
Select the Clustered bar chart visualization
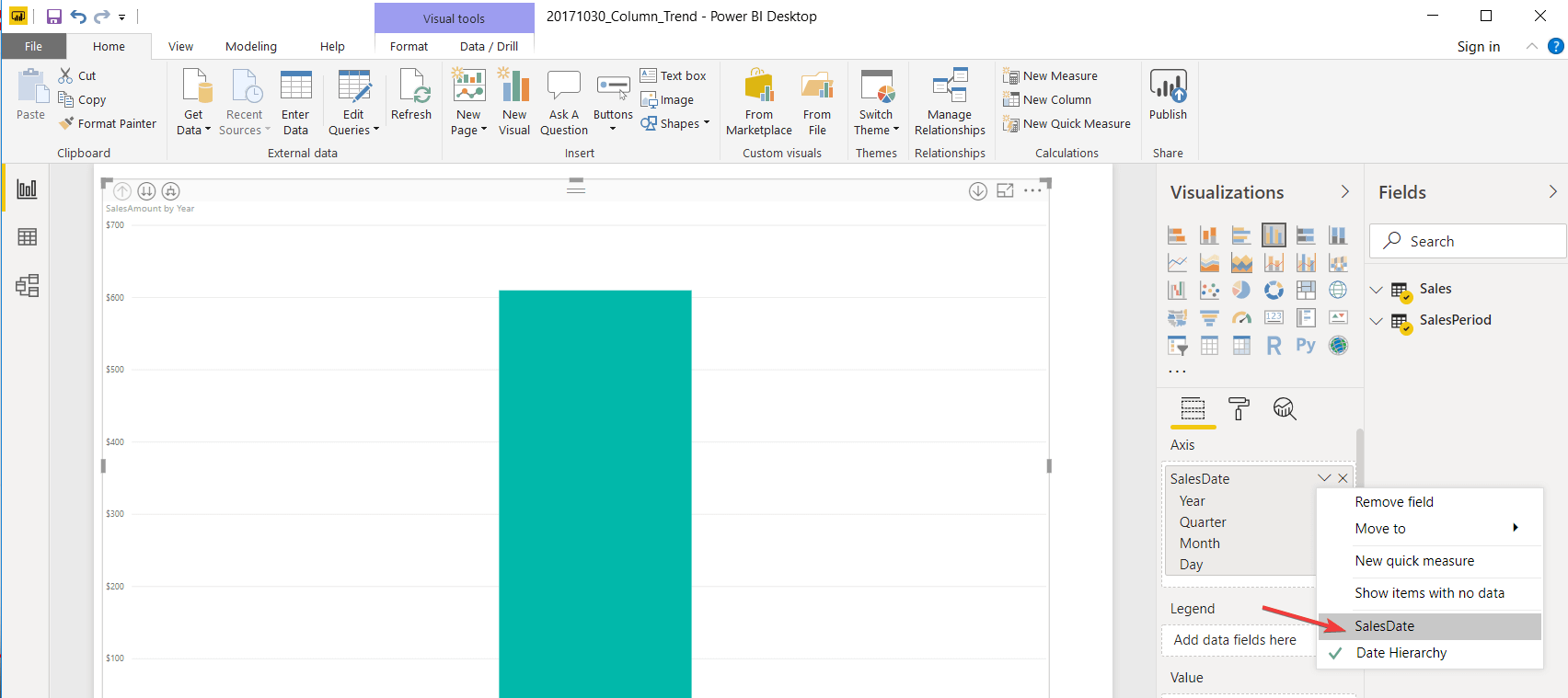coord(1241,235)
